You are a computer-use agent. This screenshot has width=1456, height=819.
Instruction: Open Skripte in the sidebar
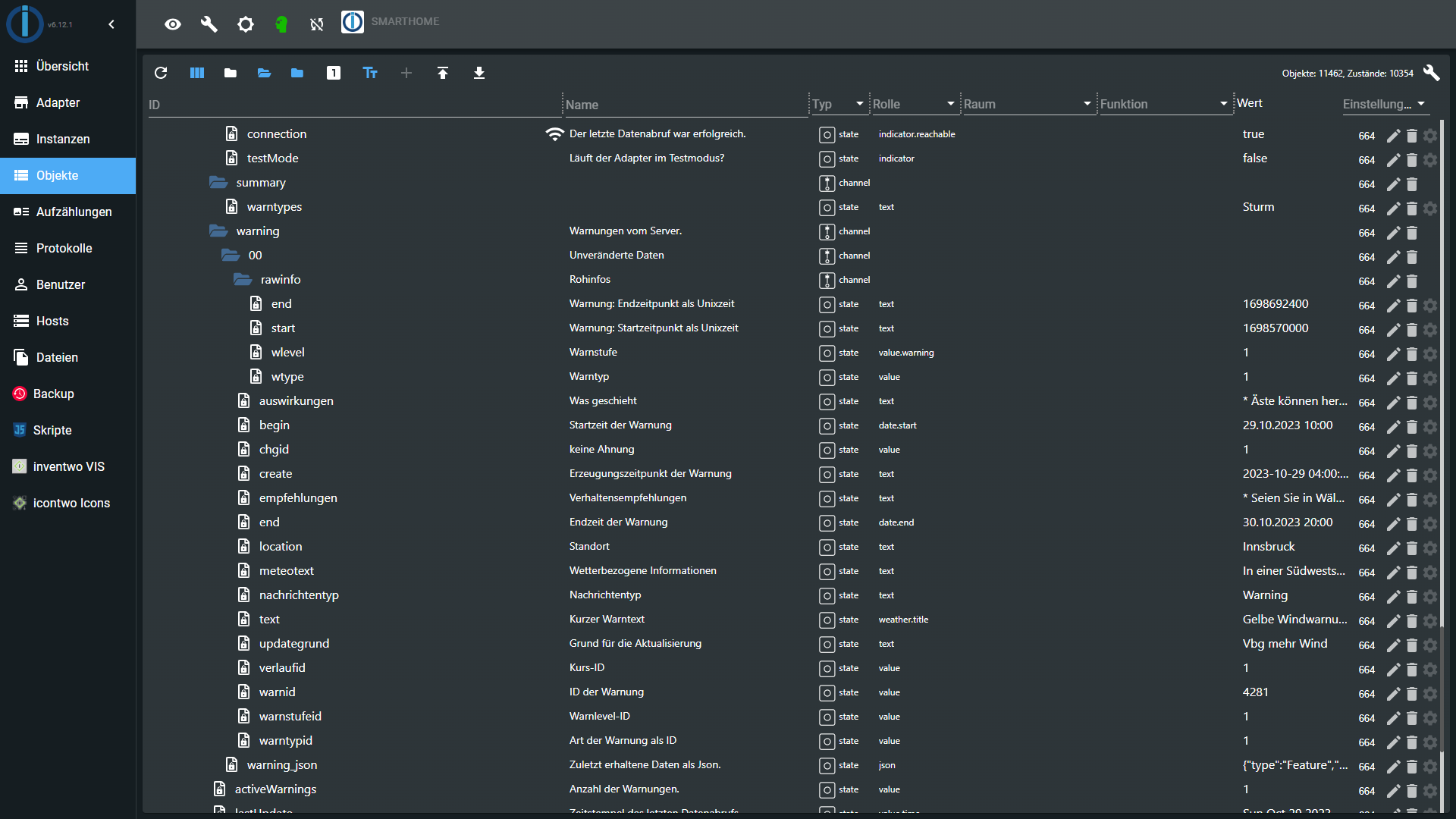pyautogui.click(x=68, y=430)
